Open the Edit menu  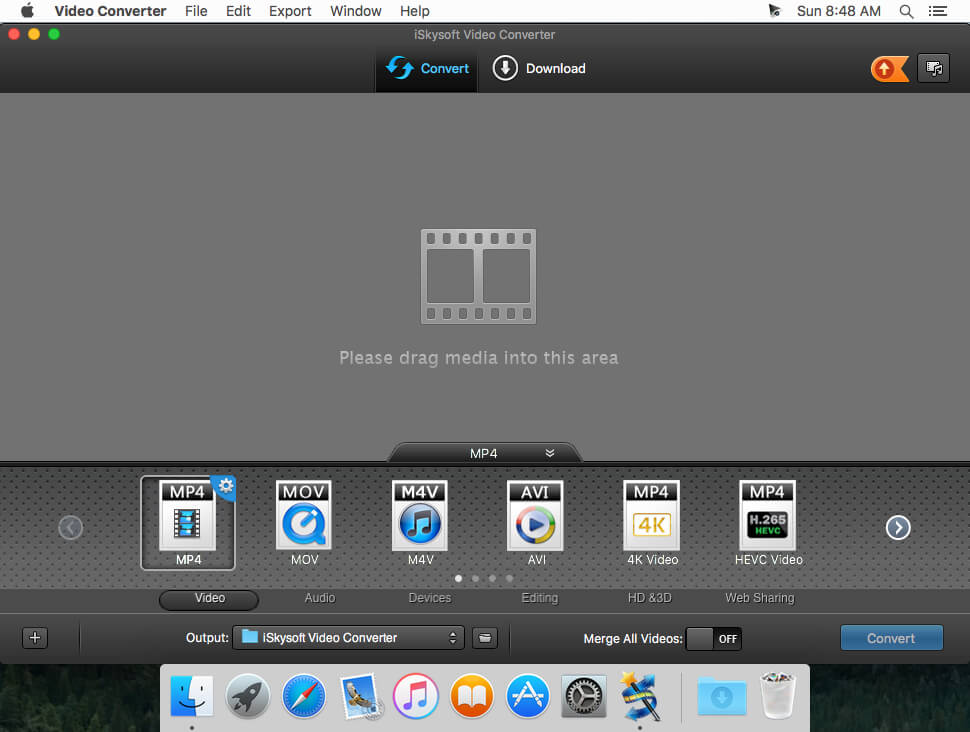coord(238,11)
